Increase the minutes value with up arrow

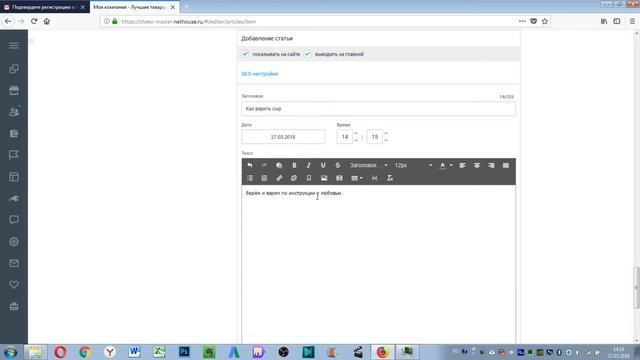pos(386,133)
